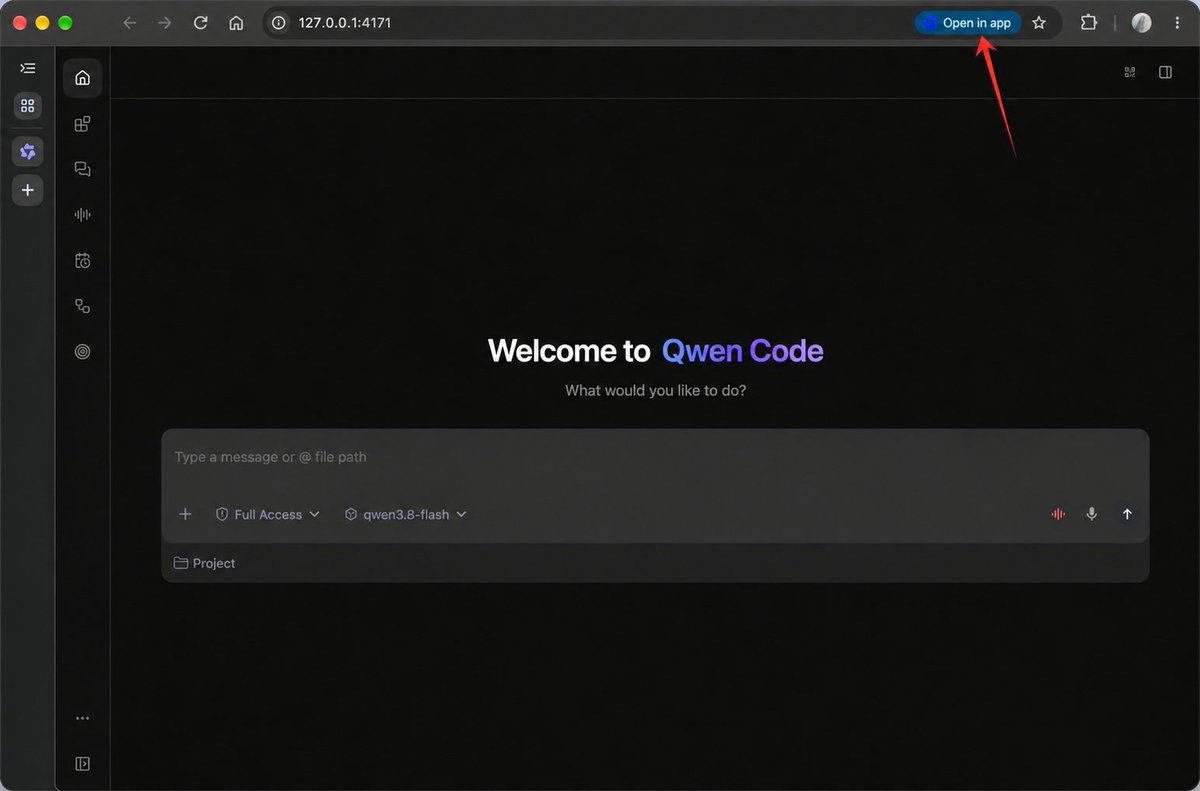Click the Project folder selector

(204, 563)
